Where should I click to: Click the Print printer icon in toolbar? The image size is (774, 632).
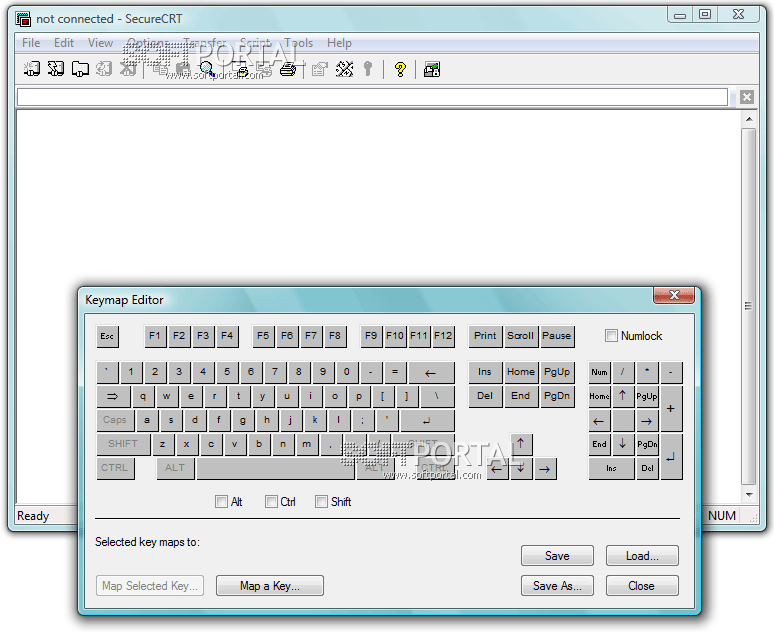(288, 69)
